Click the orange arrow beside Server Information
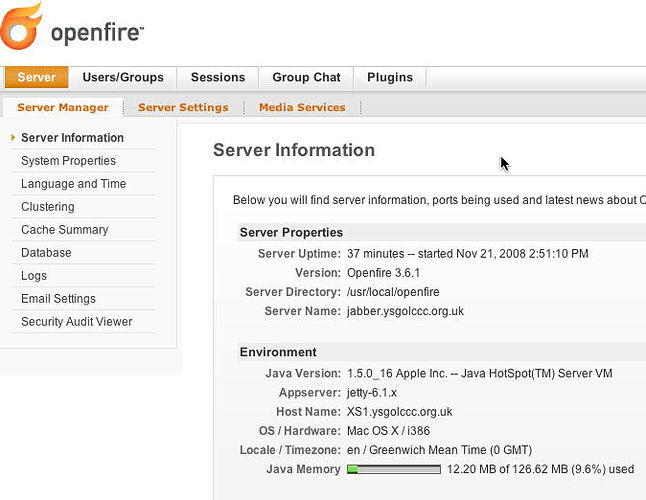Viewport: 646px width, 500px height. [x=13, y=137]
